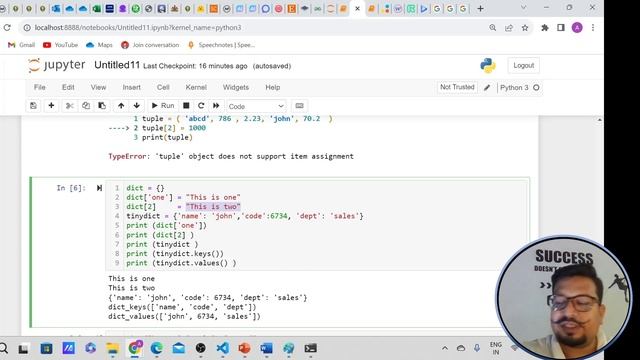Insert cell below with plus icon
640x360 pixels.
click(x=51, y=106)
